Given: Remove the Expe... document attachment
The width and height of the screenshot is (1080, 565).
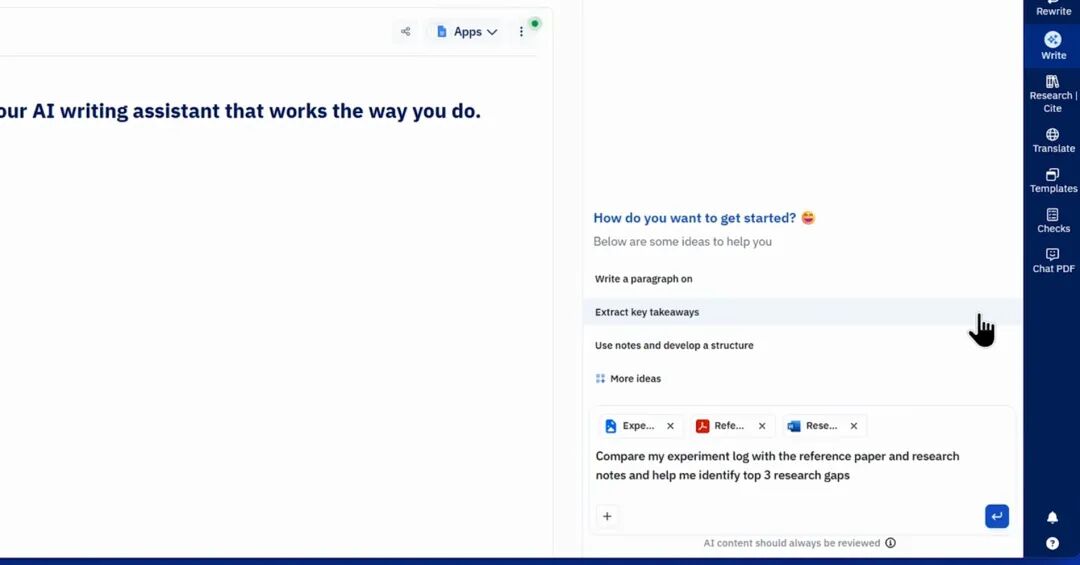Looking at the screenshot, I should (670, 426).
